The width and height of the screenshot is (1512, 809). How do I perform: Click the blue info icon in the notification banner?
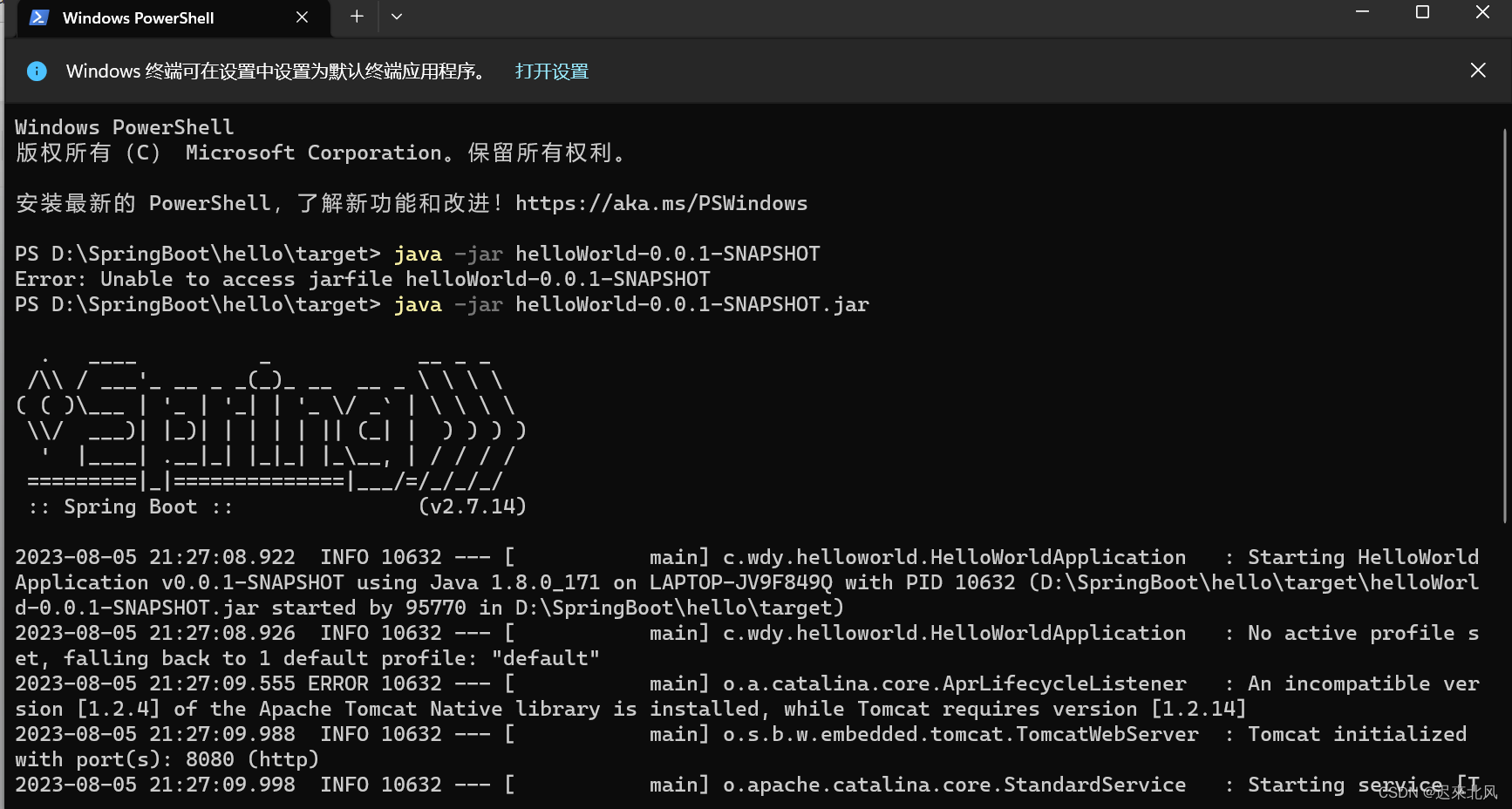pos(37,71)
